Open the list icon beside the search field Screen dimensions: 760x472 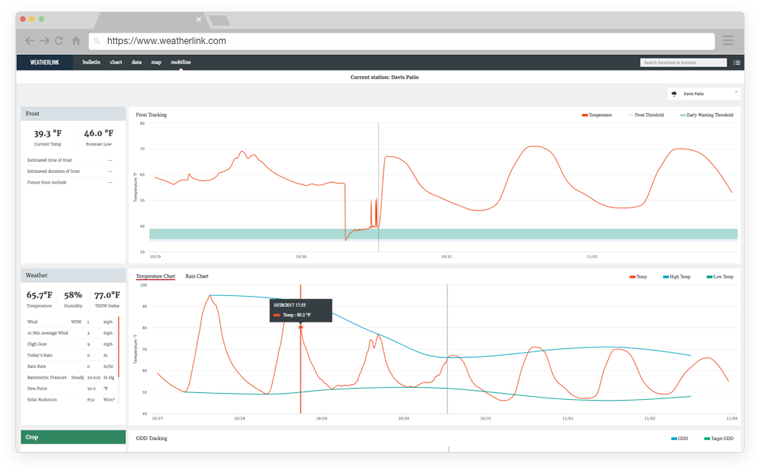click(737, 63)
